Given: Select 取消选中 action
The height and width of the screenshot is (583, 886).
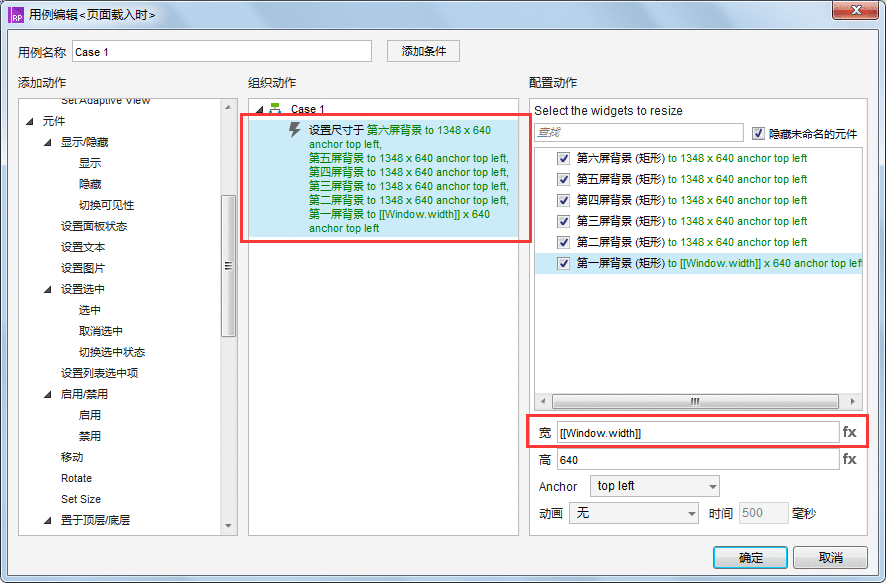Looking at the screenshot, I should (x=101, y=331).
